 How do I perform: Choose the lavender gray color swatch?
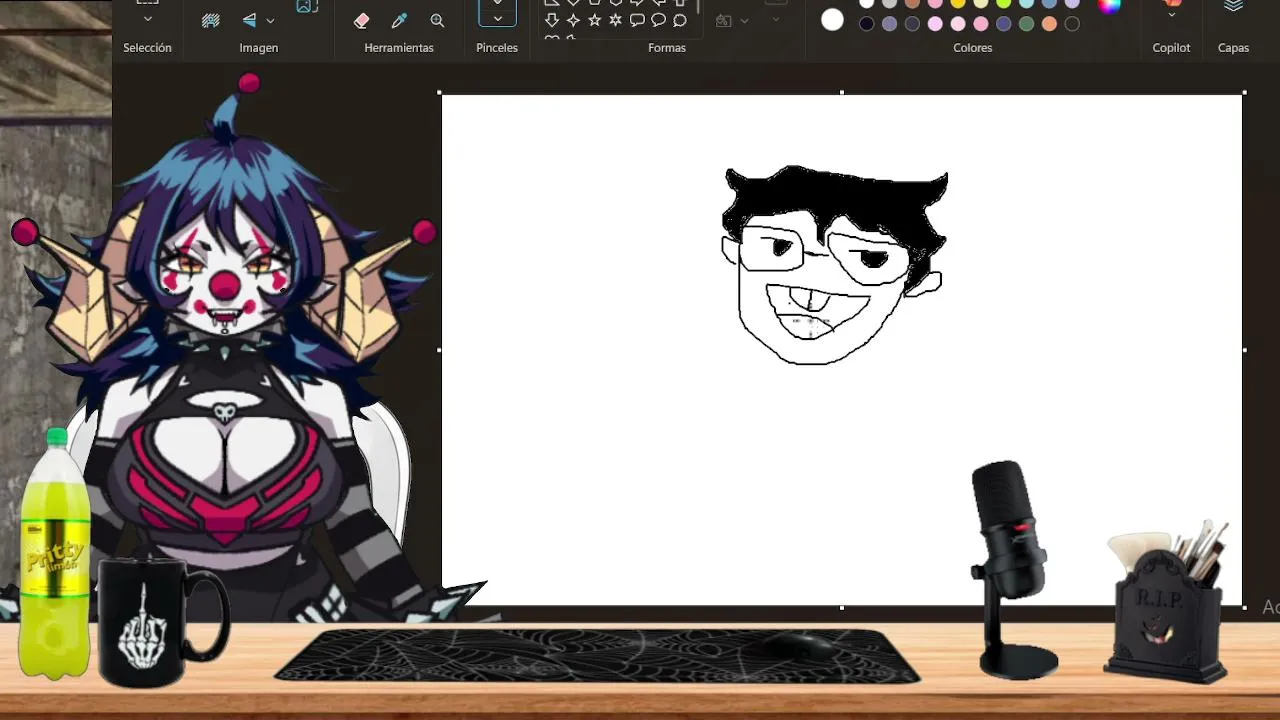[890, 24]
